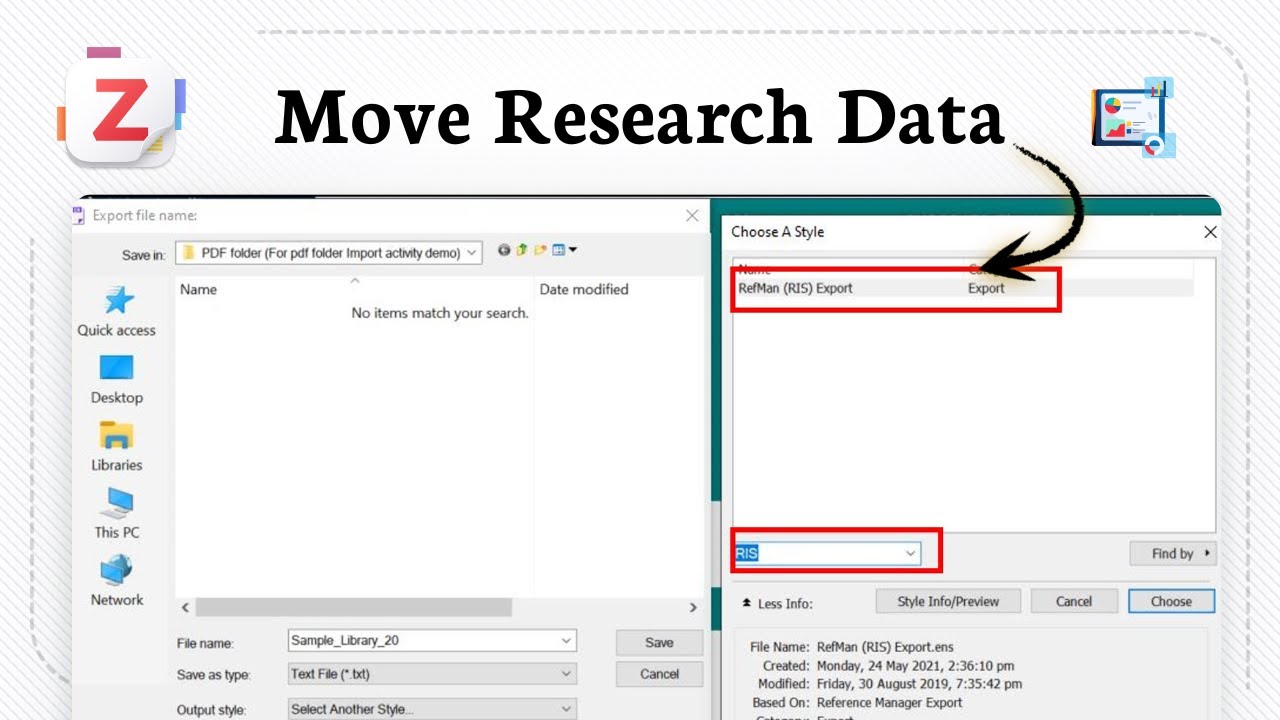Open Quick access in Export dialog sidebar
The width and height of the screenshot is (1280, 720).
click(117, 312)
